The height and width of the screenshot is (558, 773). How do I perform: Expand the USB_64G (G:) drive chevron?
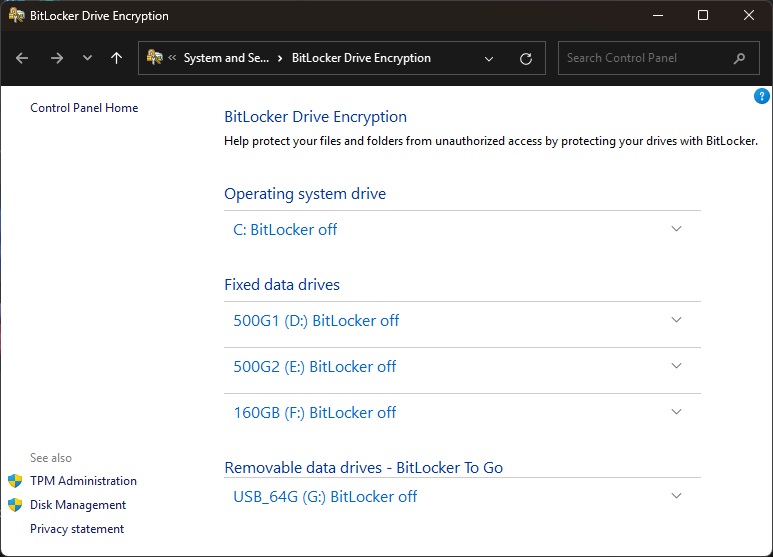pyautogui.click(x=677, y=496)
